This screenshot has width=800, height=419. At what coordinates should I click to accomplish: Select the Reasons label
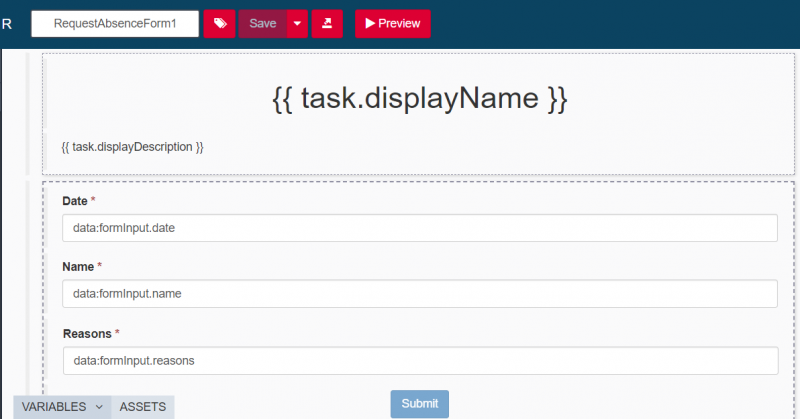[87, 334]
